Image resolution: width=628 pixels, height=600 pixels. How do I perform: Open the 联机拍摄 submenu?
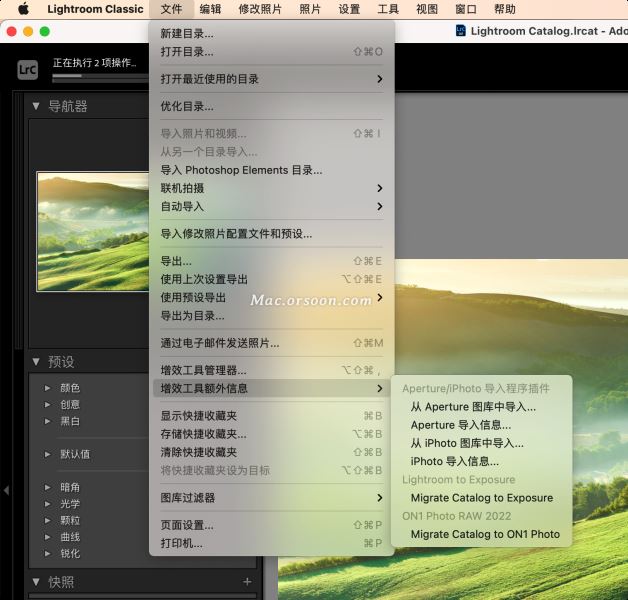272,188
